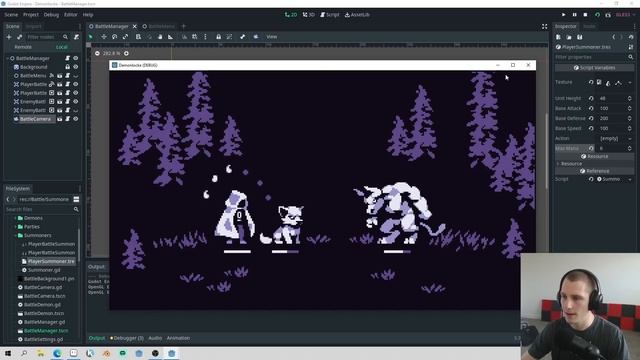Open Windows Start menu
640x360 pixels.
8,353
